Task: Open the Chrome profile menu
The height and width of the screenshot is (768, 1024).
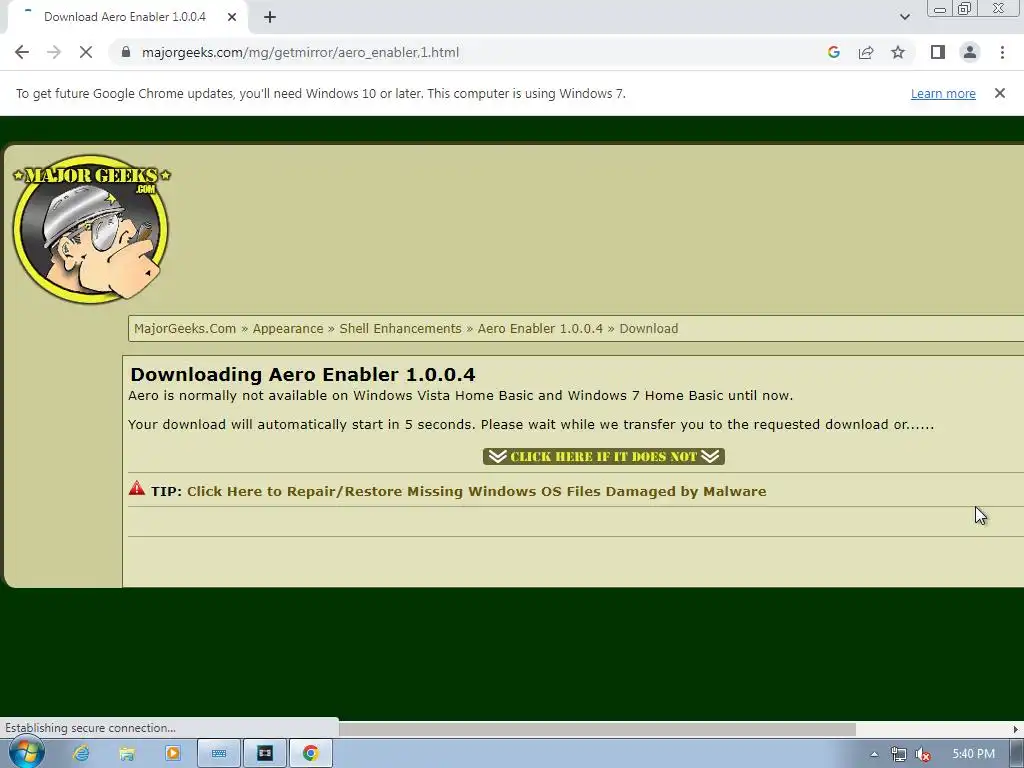Action: click(970, 52)
